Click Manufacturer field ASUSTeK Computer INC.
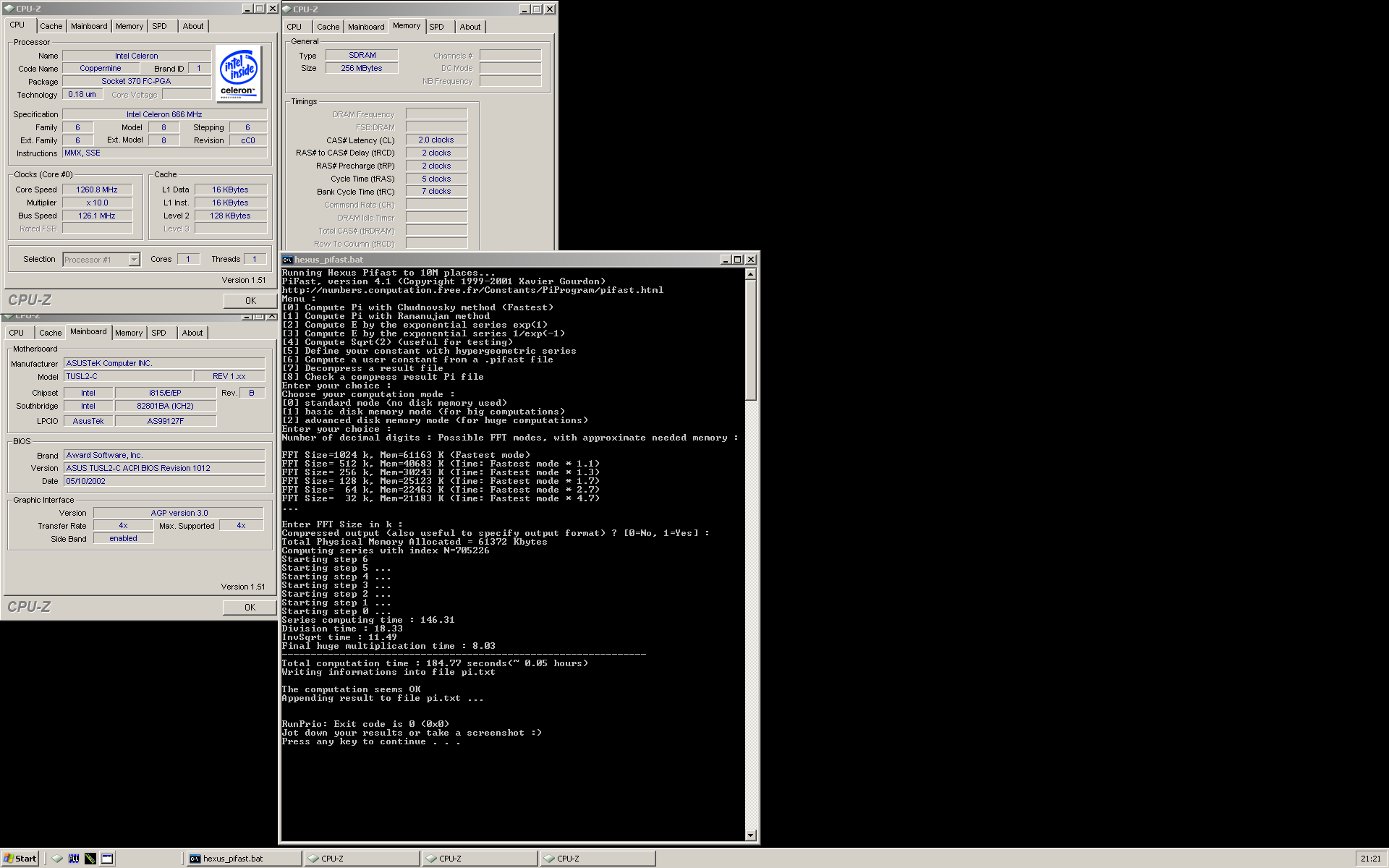Image resolution: width=1389 pixels, height=868 pixels. pyautogui.click(x=164, y=363)
